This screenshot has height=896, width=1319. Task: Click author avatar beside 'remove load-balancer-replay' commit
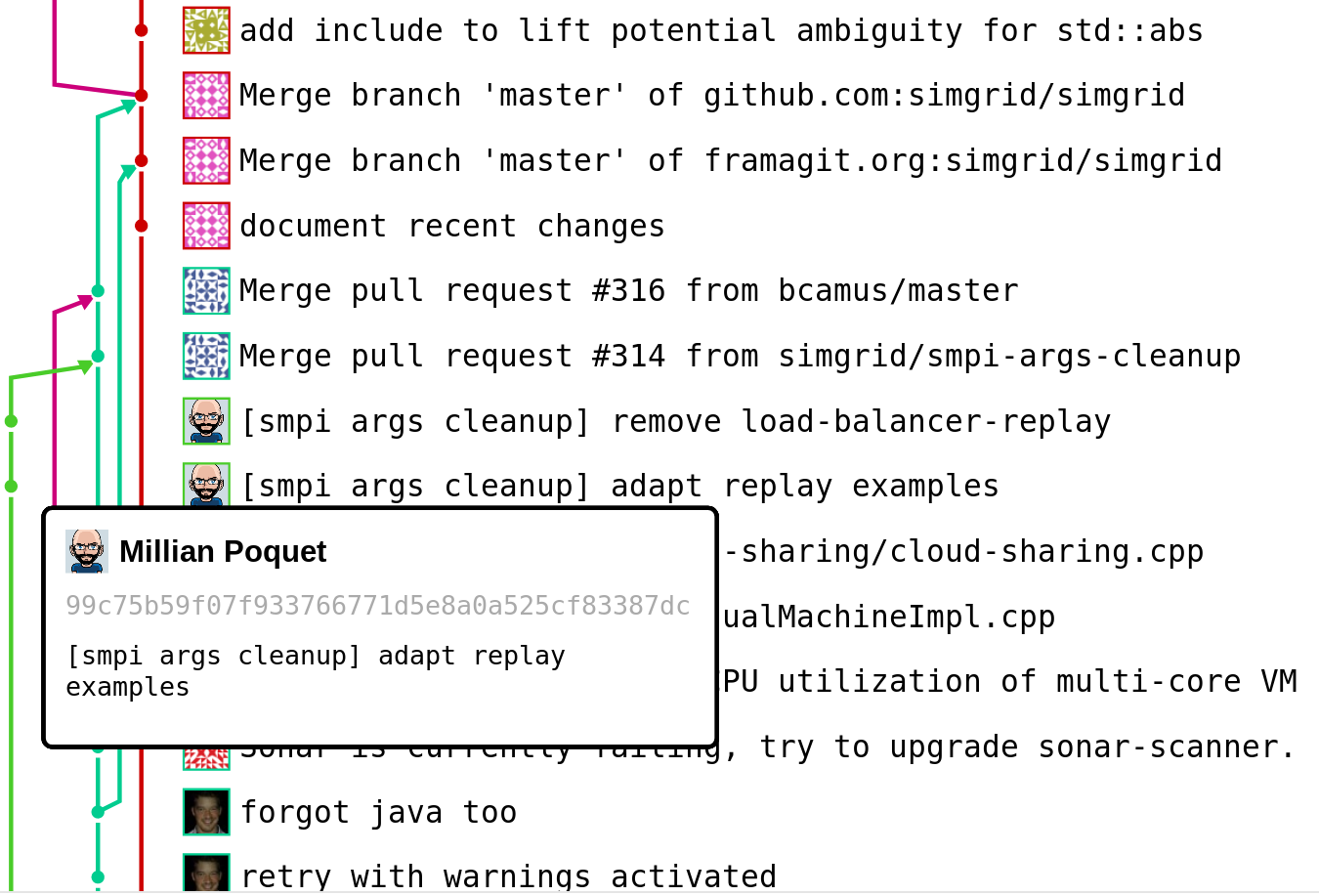point(206,421)
